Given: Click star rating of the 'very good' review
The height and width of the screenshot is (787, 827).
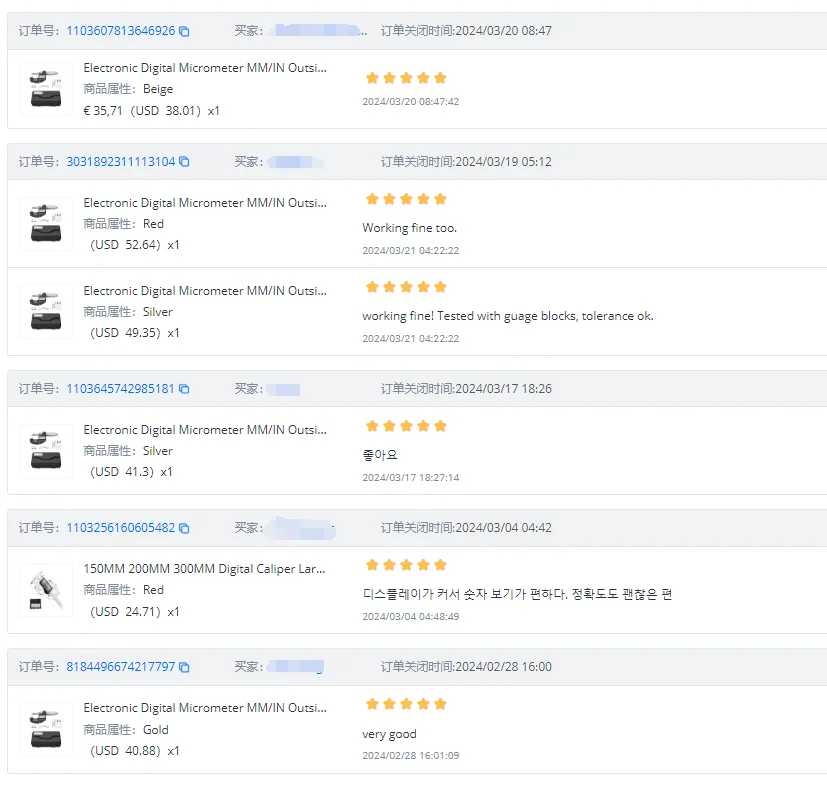Looking at the screenshot, I should pos(406,704).
